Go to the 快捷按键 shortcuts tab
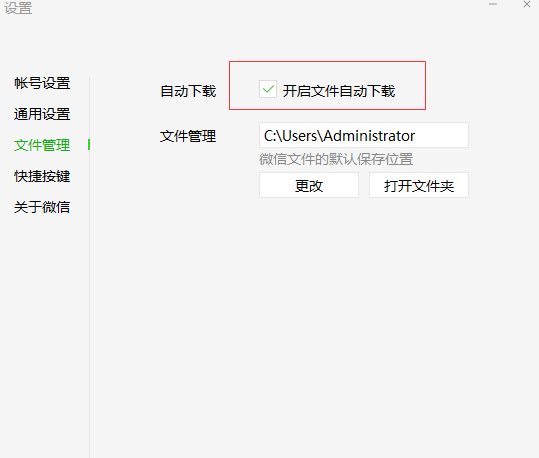 click(x=42, y=176)
